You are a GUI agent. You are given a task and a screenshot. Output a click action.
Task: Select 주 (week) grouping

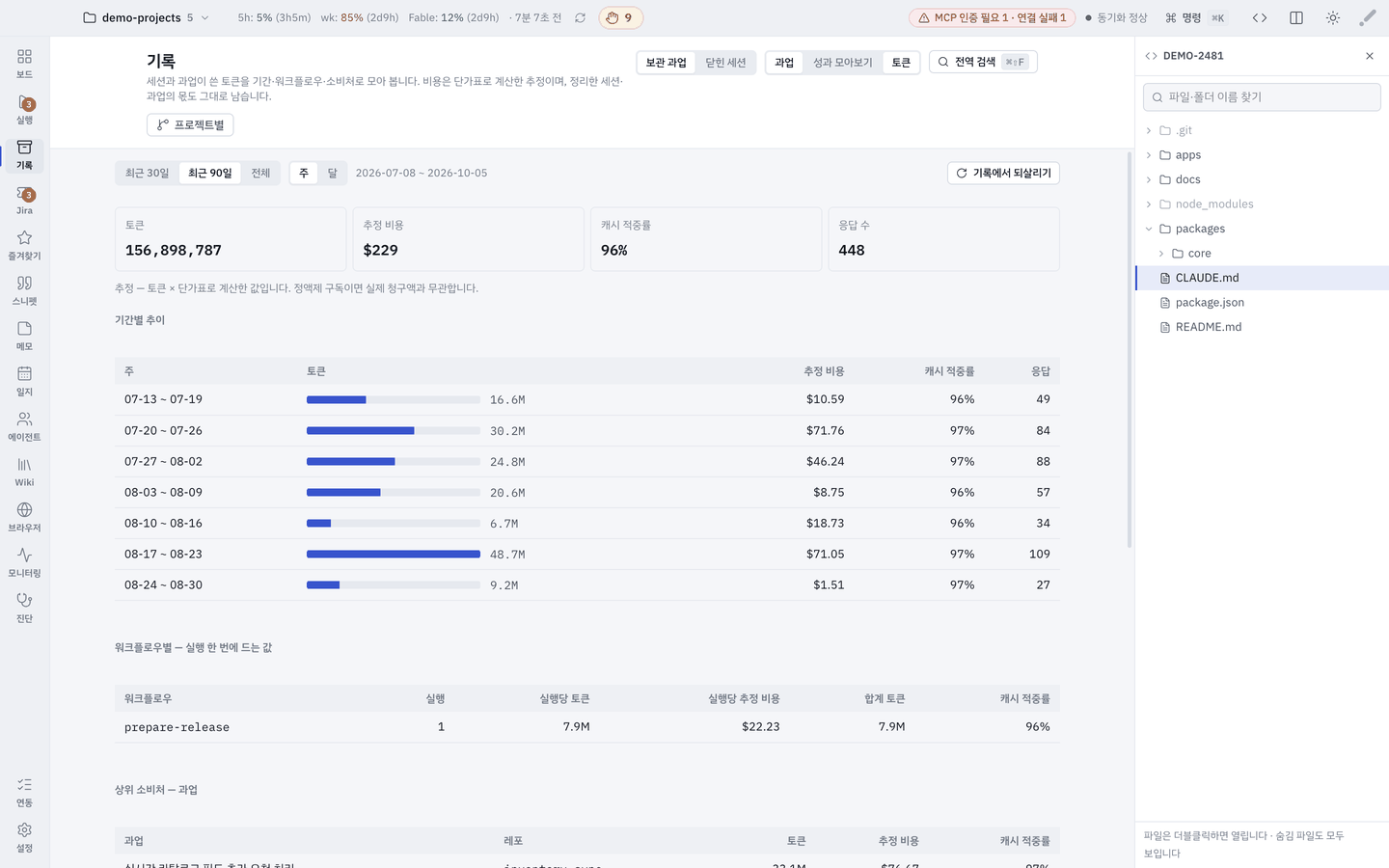pyautogui.click(x=304, y=173)
